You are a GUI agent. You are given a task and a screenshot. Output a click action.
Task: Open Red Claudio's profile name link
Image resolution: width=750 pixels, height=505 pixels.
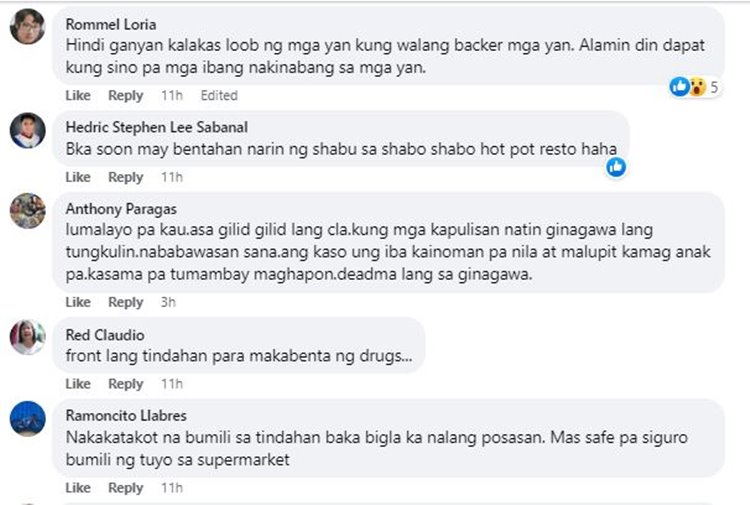click(x=103, y=334)
